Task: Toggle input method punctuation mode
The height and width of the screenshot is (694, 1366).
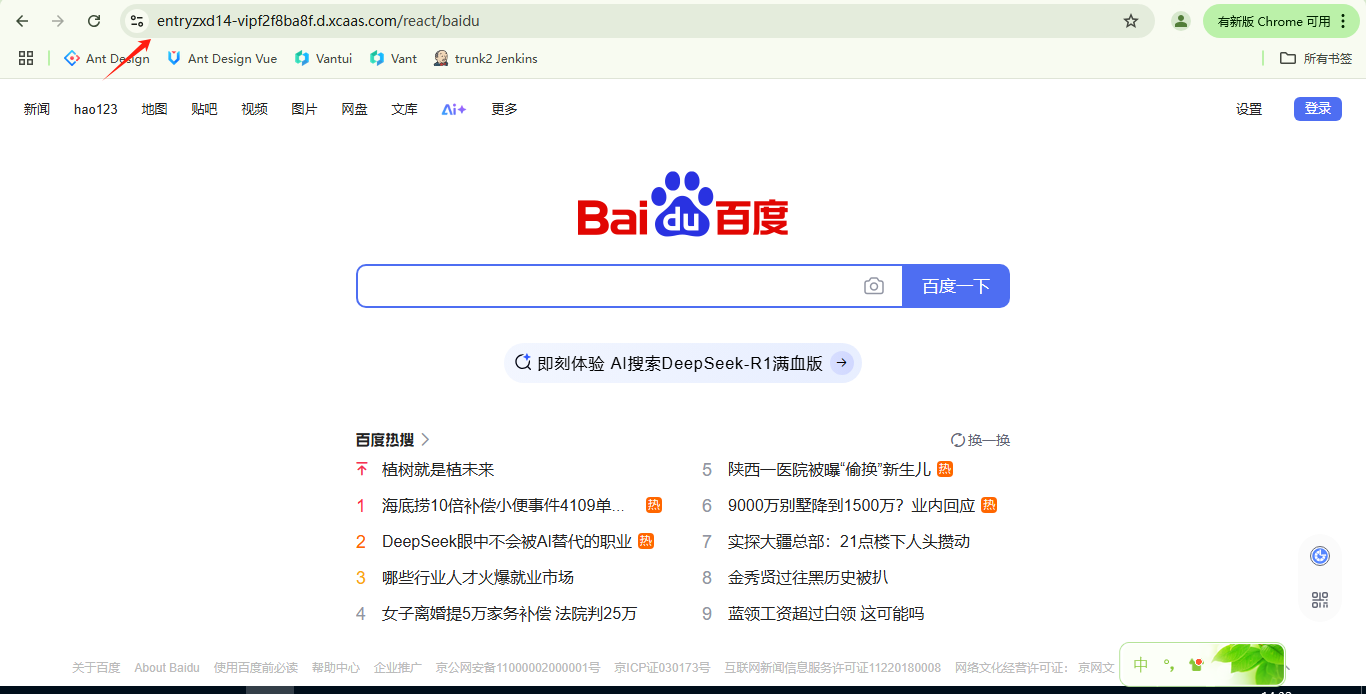Action: tap(1168, 665)
